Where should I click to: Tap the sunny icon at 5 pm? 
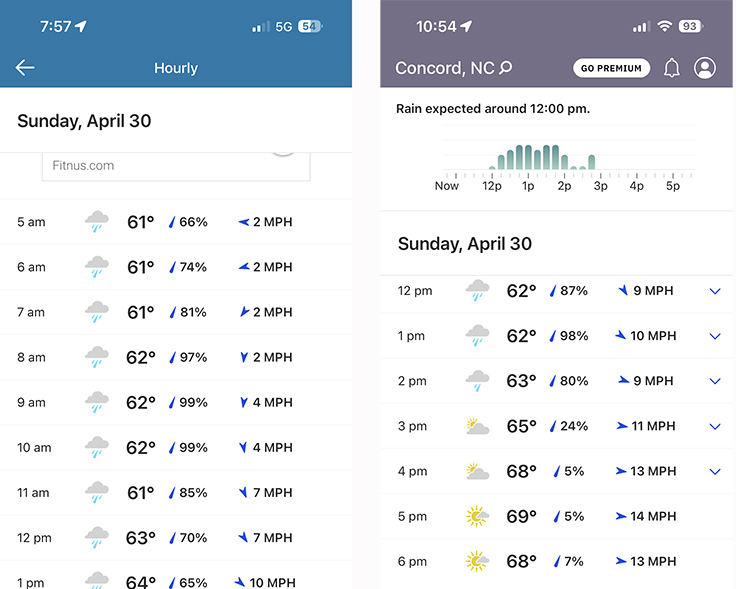coord(477,516)
